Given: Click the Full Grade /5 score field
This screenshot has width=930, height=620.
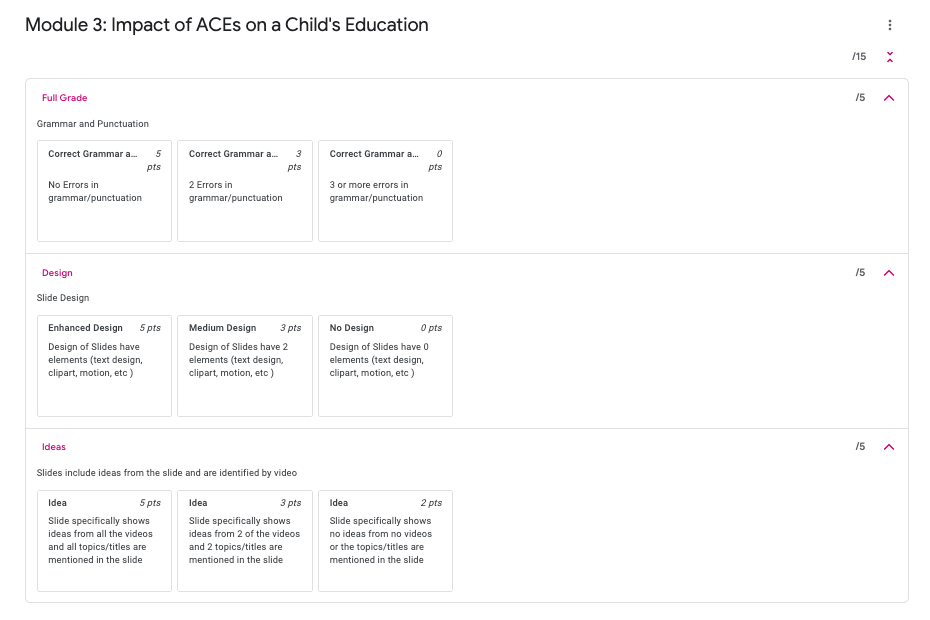Looking at the screenshot, I should (860, 97).
